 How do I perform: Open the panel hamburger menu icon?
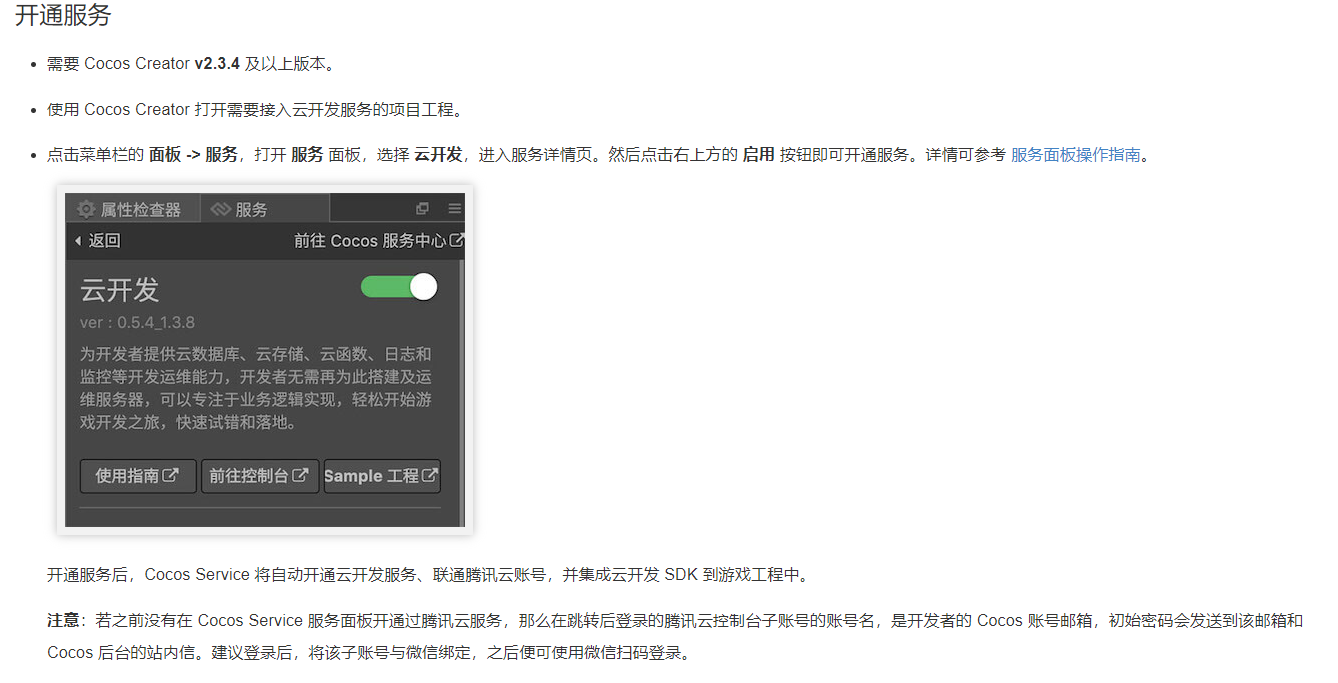(x=455, y=208)
